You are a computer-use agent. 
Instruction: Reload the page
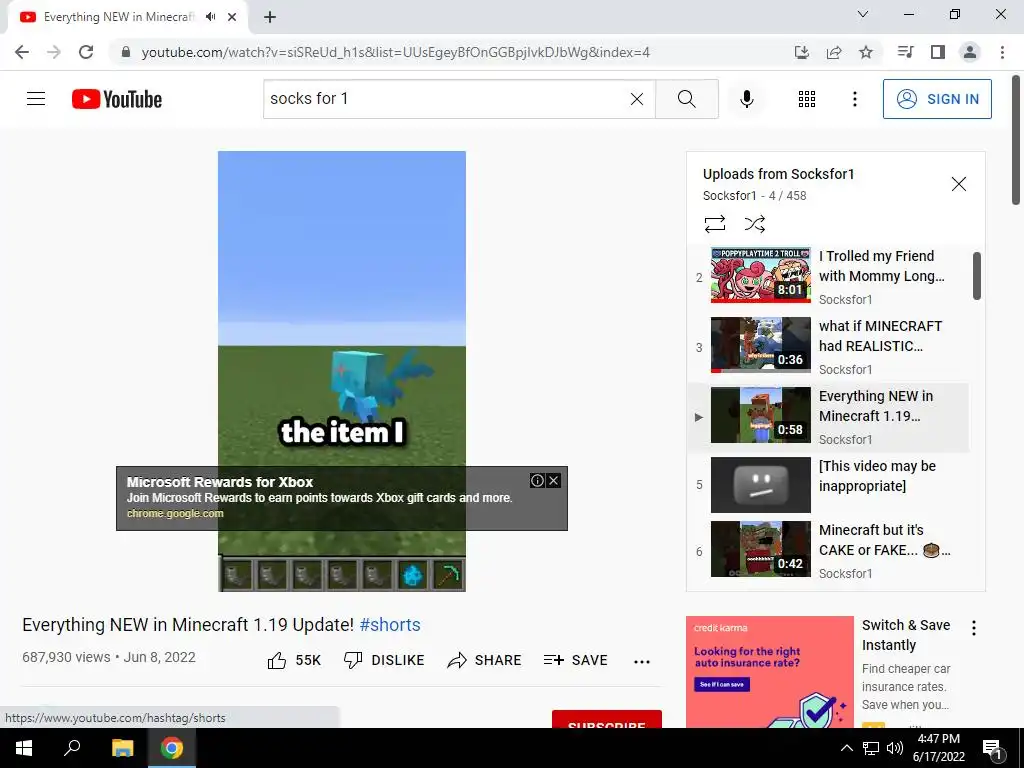coord(86,52)
